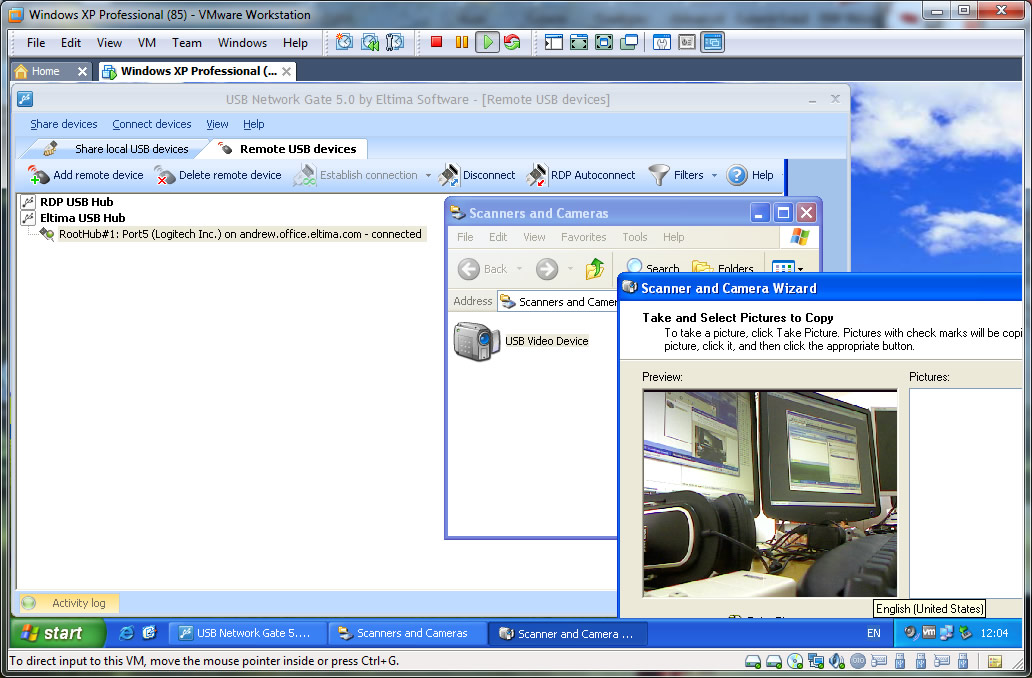Switch to Scanners and Cameras taskbar button

(x=408, y=633)
